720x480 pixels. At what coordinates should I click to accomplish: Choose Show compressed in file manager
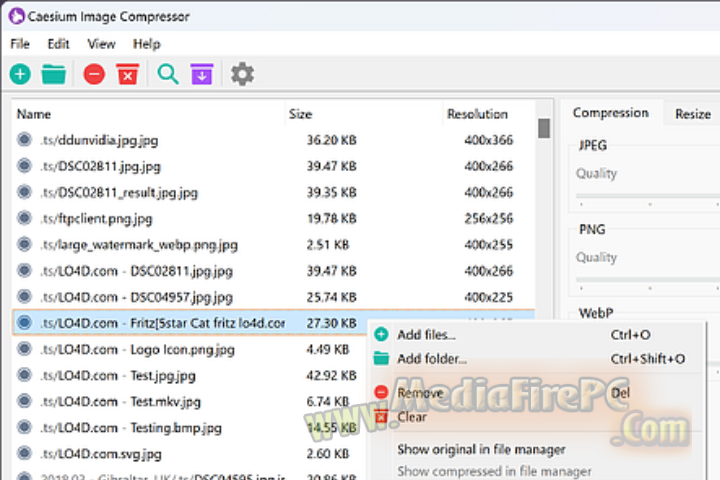[537, 471]
